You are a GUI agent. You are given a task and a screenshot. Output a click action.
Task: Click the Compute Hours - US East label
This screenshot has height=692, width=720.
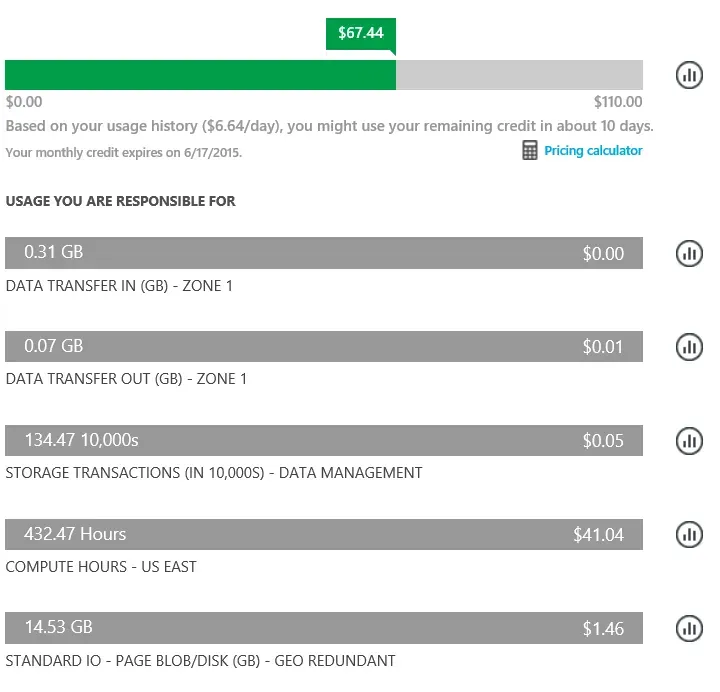(x=101, y=567)
